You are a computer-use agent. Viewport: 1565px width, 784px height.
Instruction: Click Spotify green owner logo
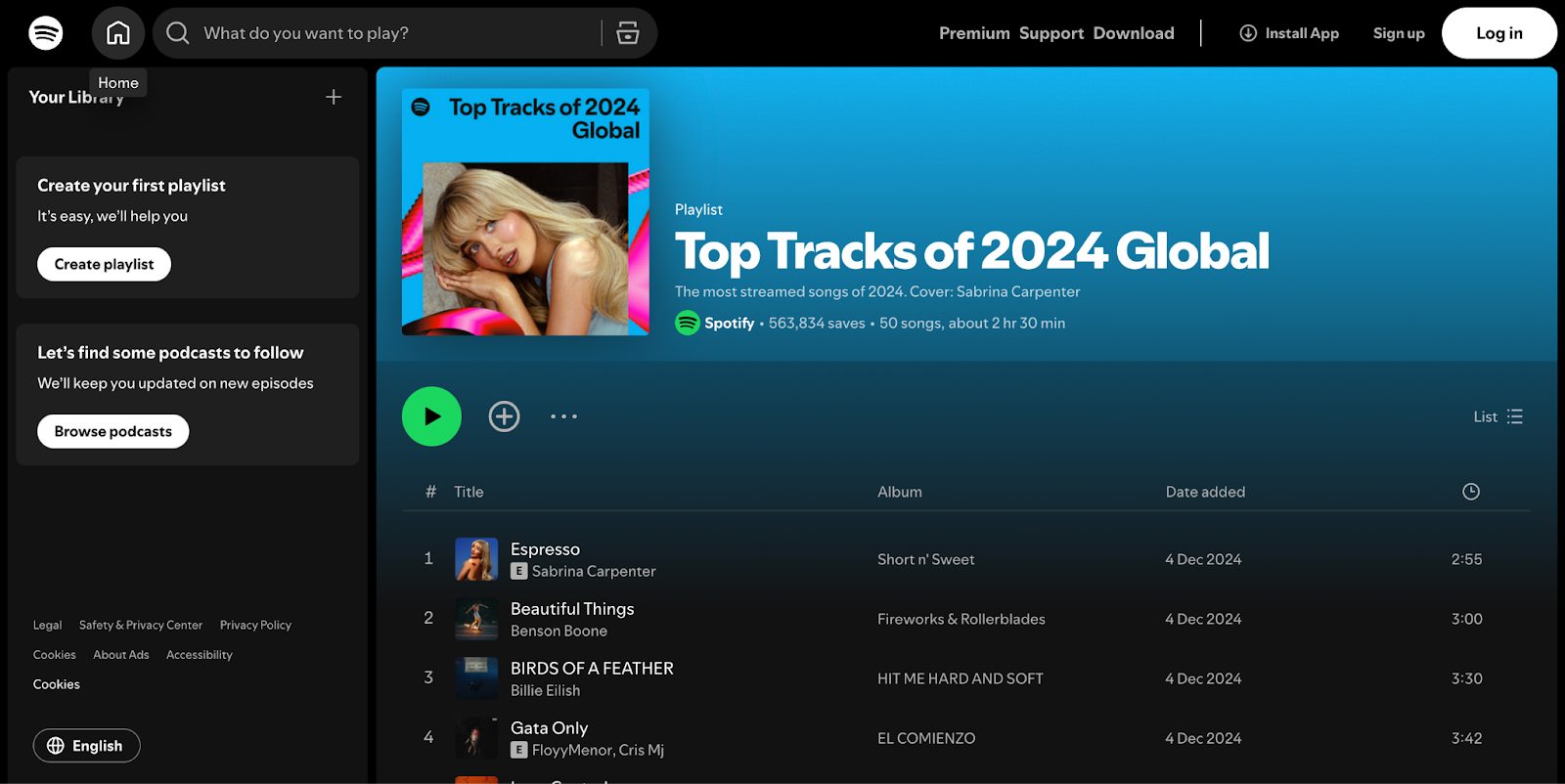(688, 323)
